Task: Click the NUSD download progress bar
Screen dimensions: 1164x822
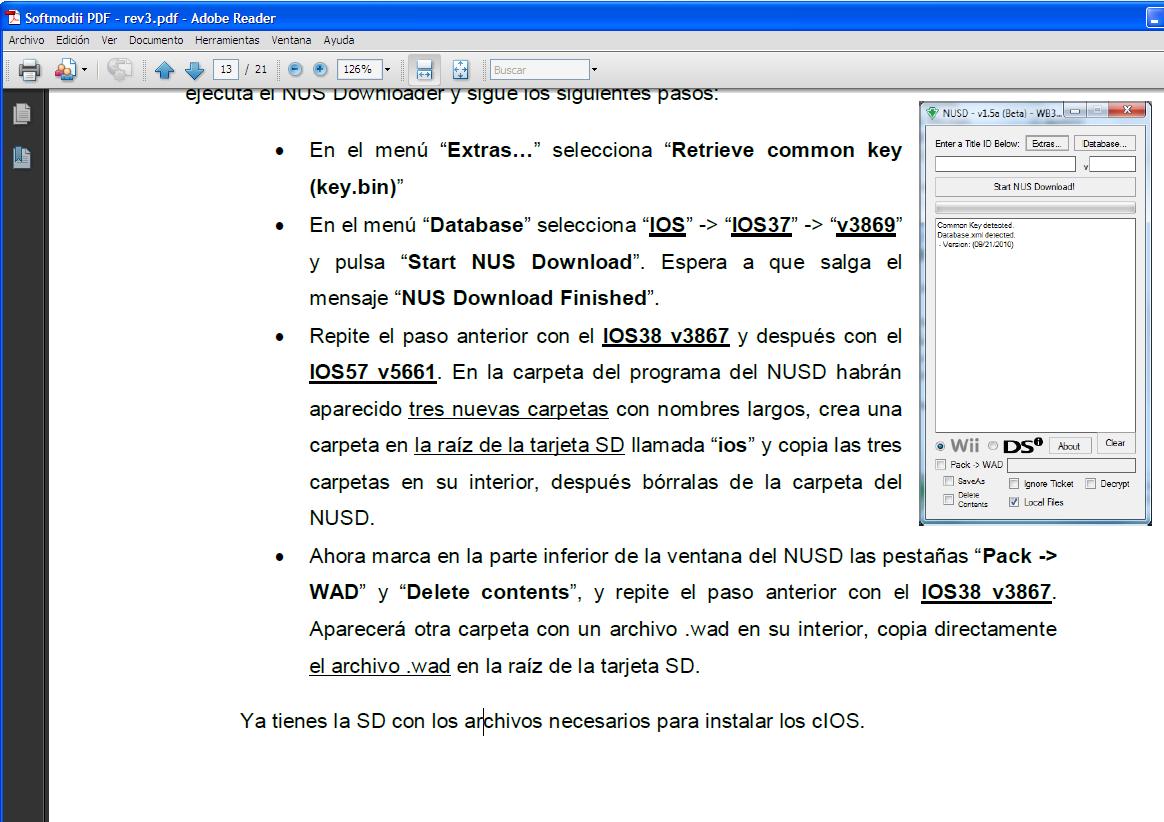Action: pyautogui.click(x=1034, y=207)
